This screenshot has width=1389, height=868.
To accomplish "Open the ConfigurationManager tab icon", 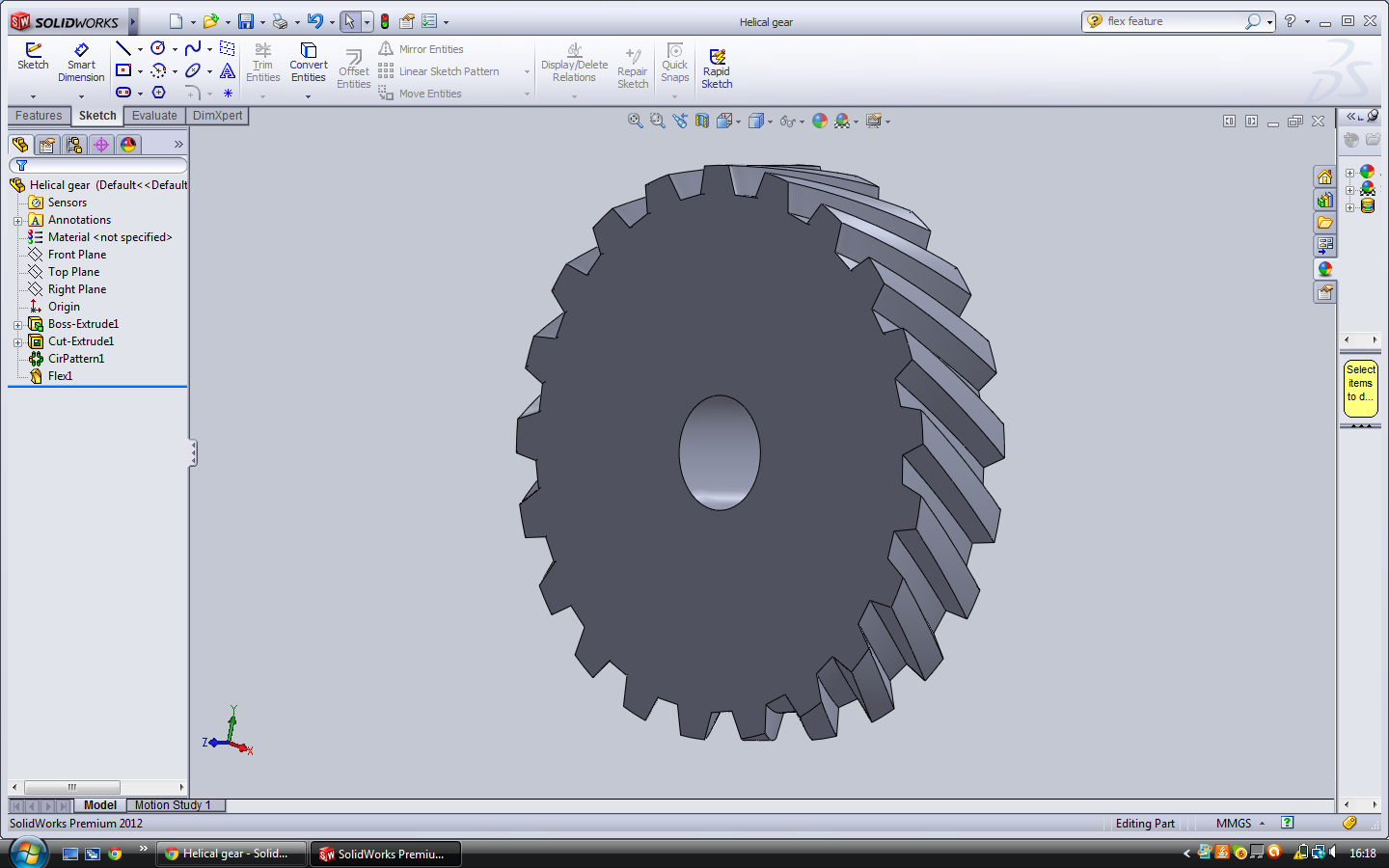I will [x=74, y=145].
